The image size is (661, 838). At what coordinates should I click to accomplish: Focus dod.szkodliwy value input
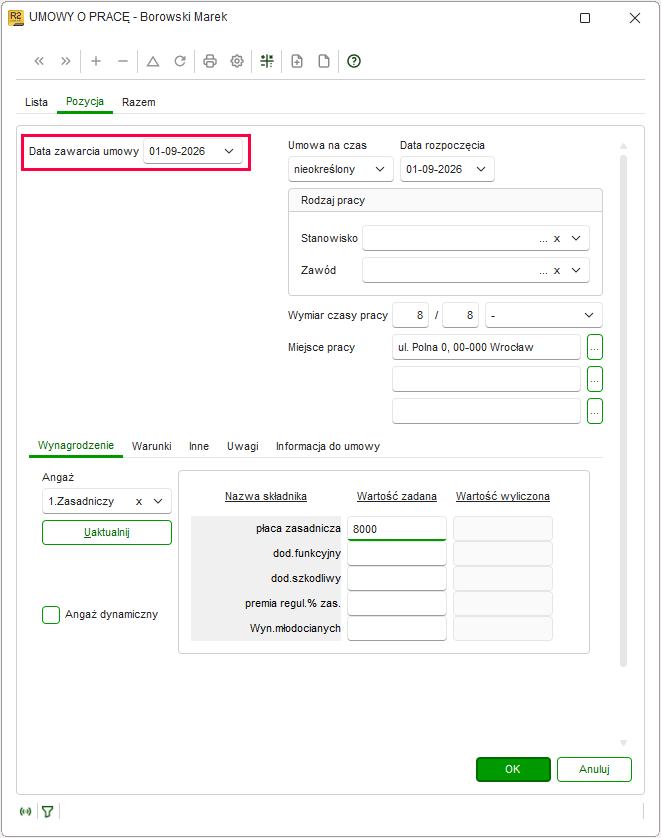point(396,579)
